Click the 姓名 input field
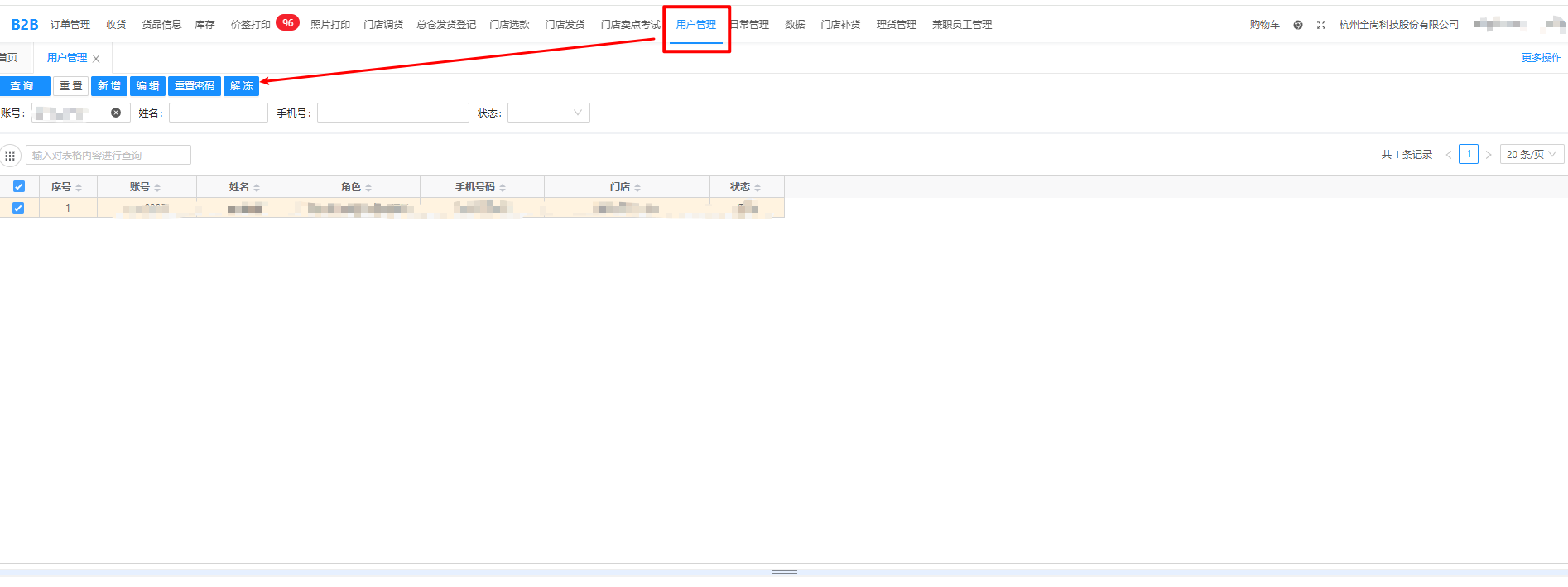 pyautogui.click(x=219, y=113)
